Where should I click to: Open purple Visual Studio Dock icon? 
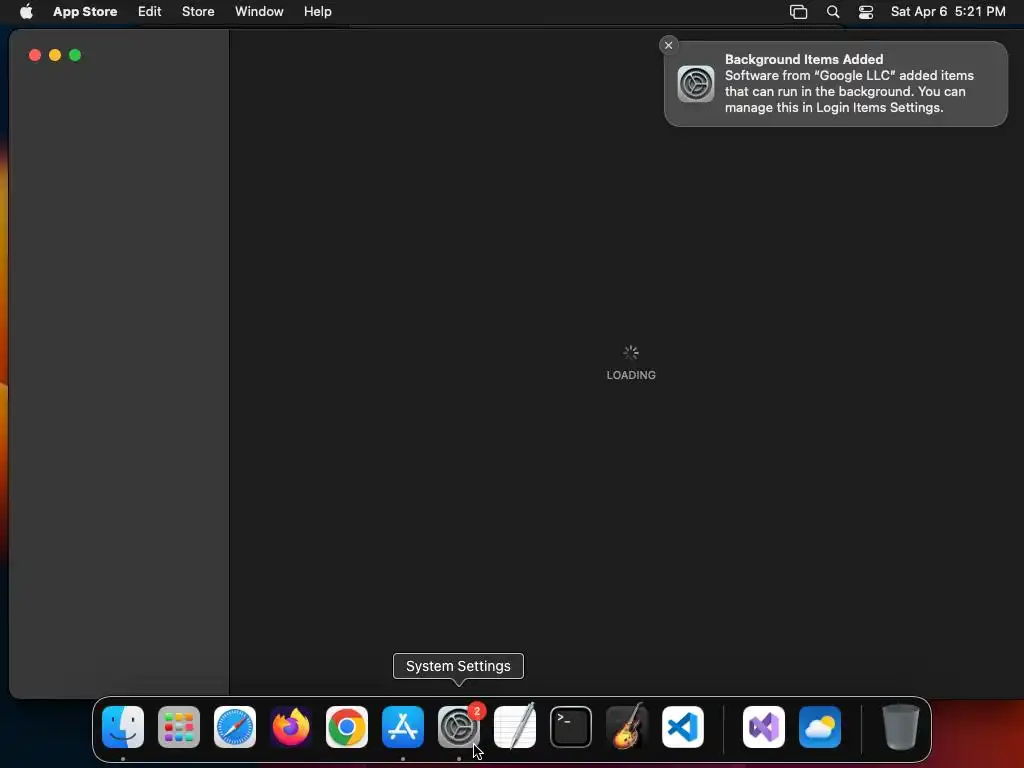click(x=764, y=727)
